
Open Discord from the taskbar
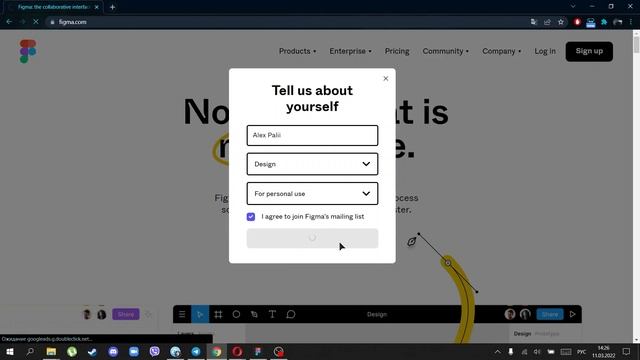pos(113,351)
